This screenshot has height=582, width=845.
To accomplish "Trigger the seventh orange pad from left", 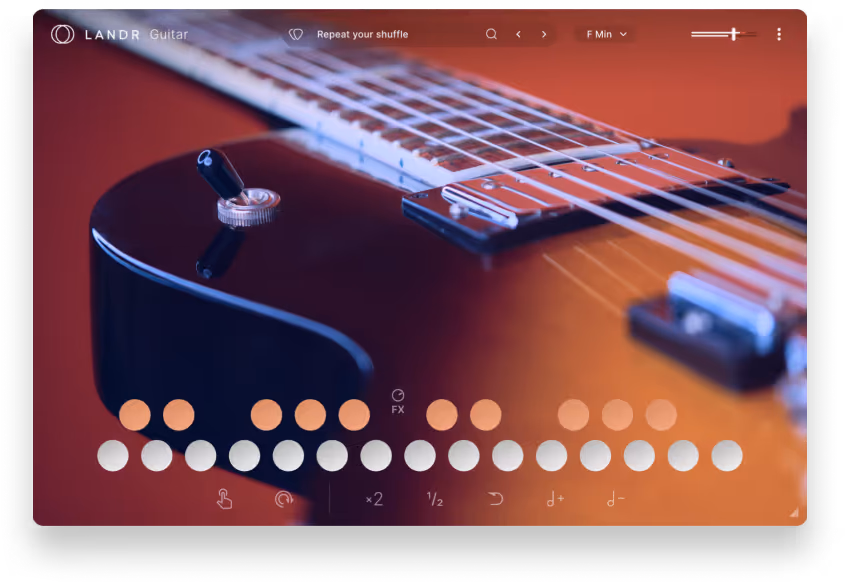I will [486, 415].
